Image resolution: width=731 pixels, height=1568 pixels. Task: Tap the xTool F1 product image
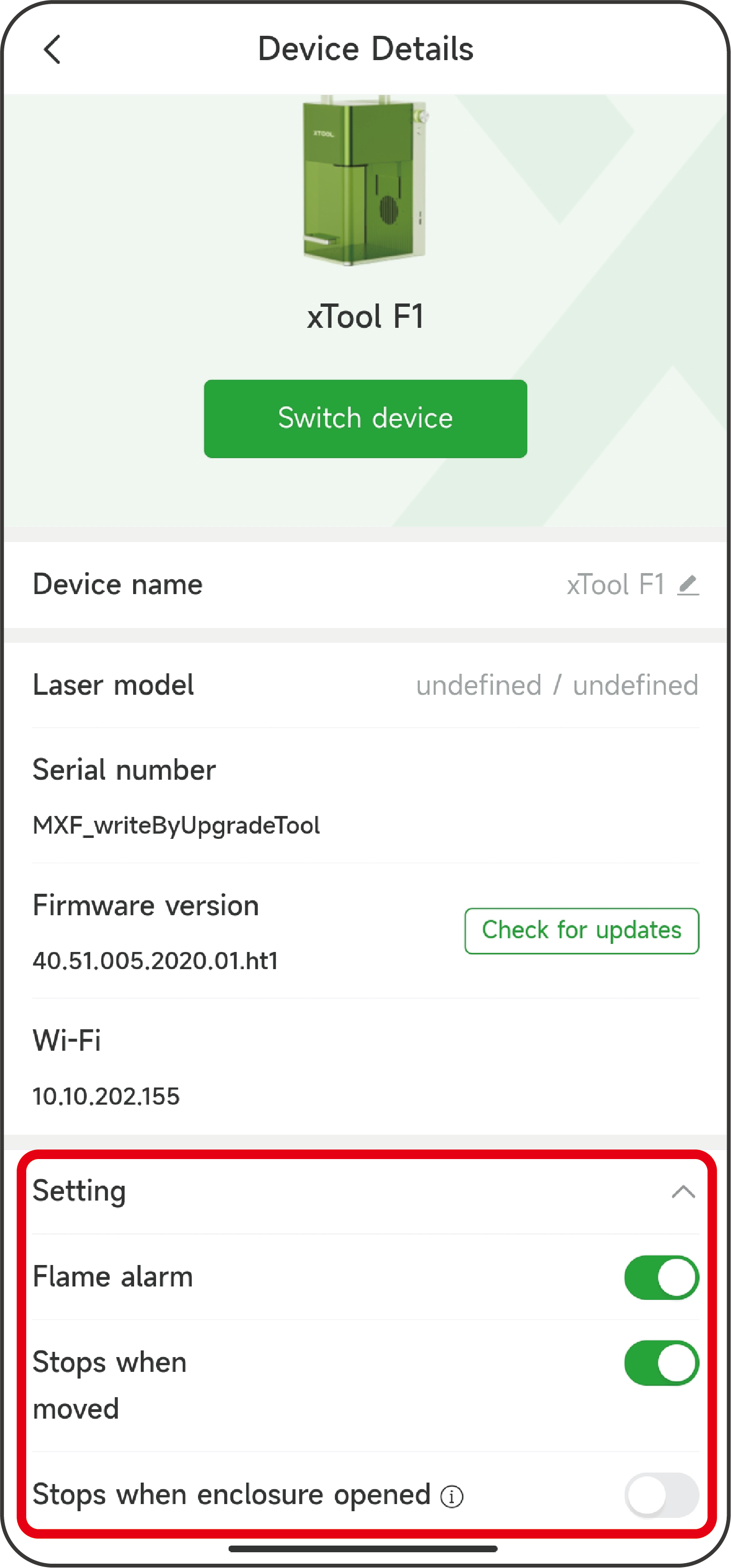(364, 183)
